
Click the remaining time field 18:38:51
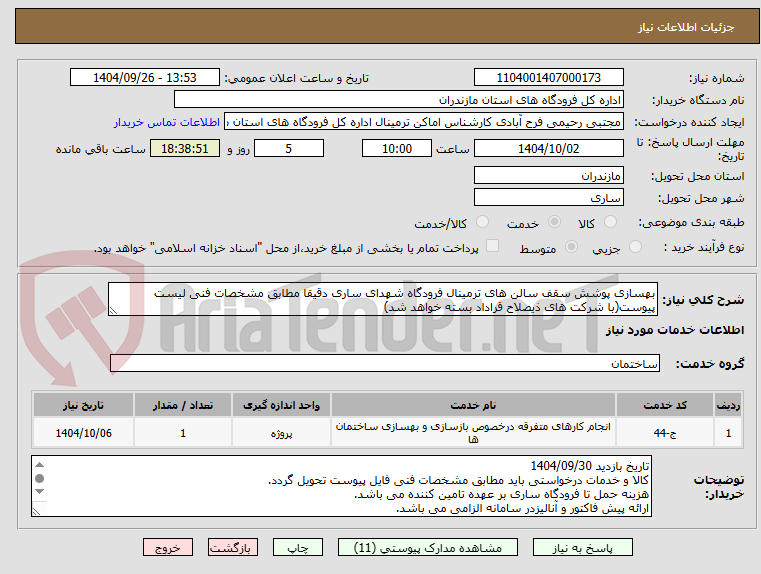point(185,148)
